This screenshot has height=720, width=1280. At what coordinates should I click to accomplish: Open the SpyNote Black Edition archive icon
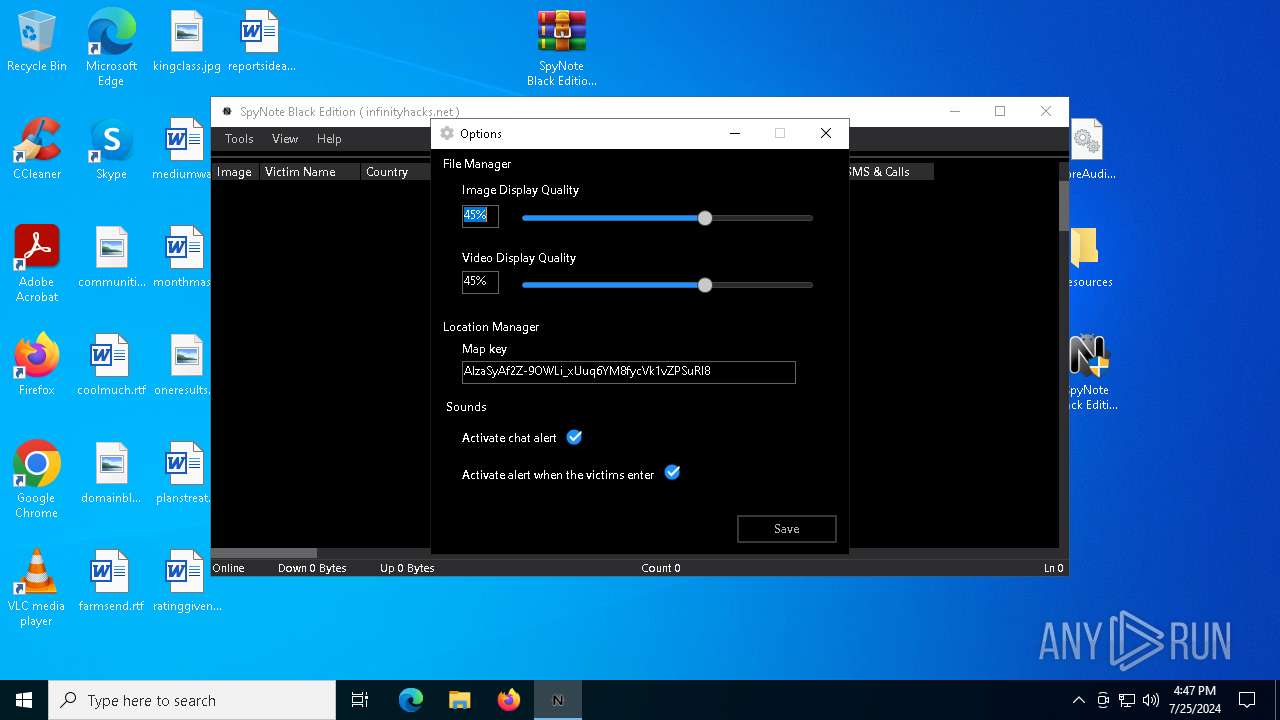click(x=561, y=48)
